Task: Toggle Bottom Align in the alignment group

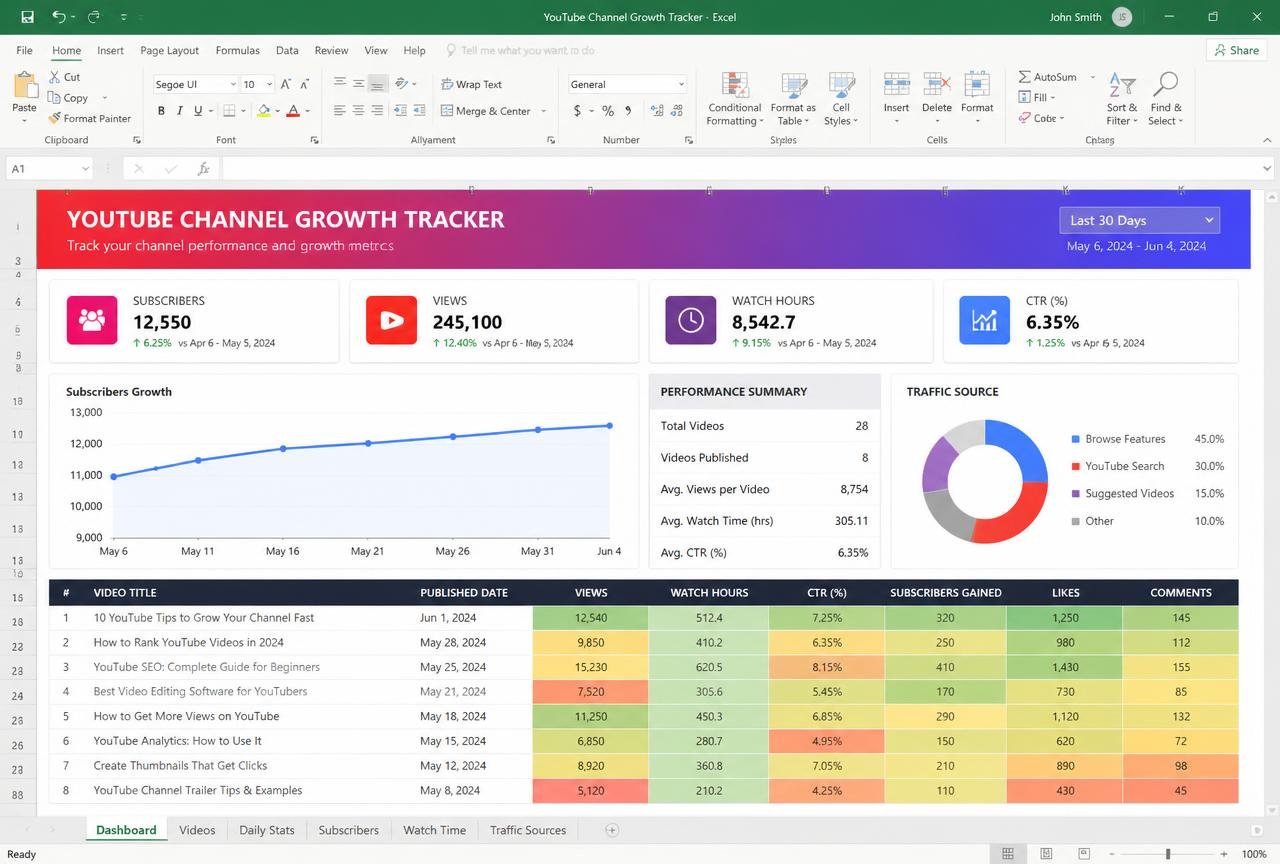Action: pos(378,84)
